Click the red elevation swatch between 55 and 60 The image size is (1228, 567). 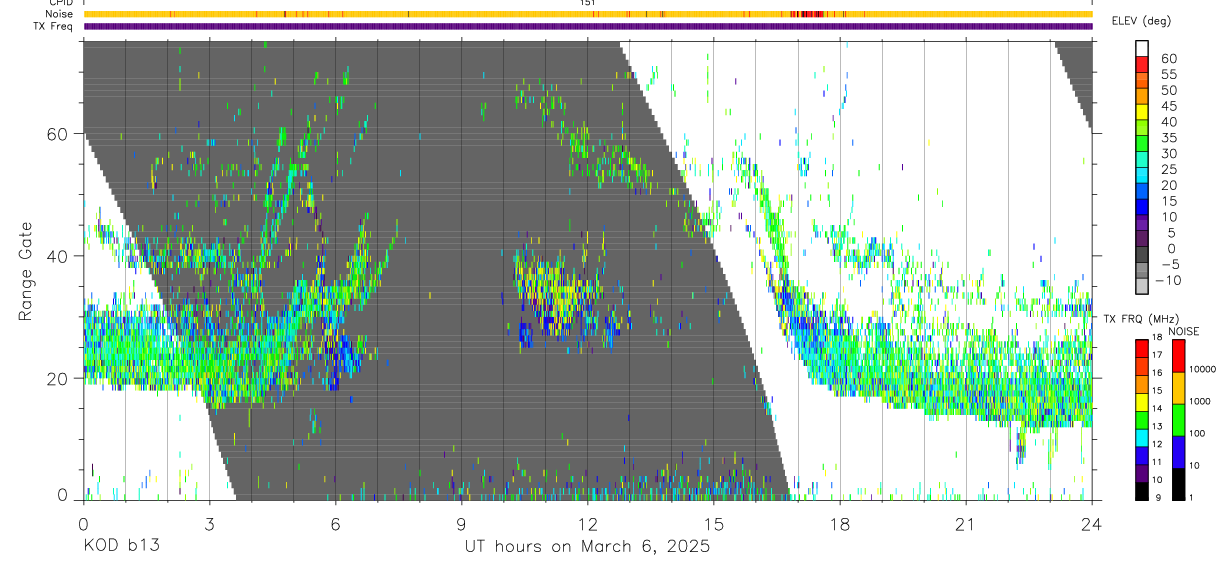(x=1142, y=65)
